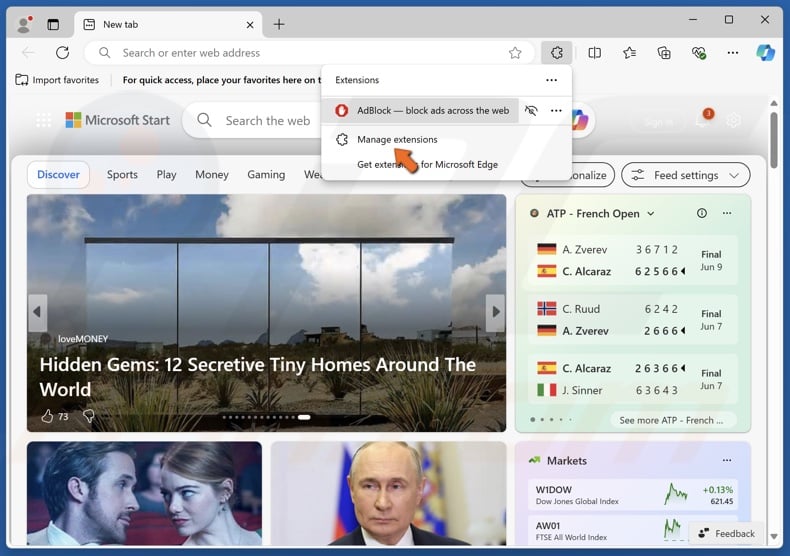Go to previous carousel story arrow
Image resolution: width=790 pixels, height=556 pixels.
coord(37,312)
